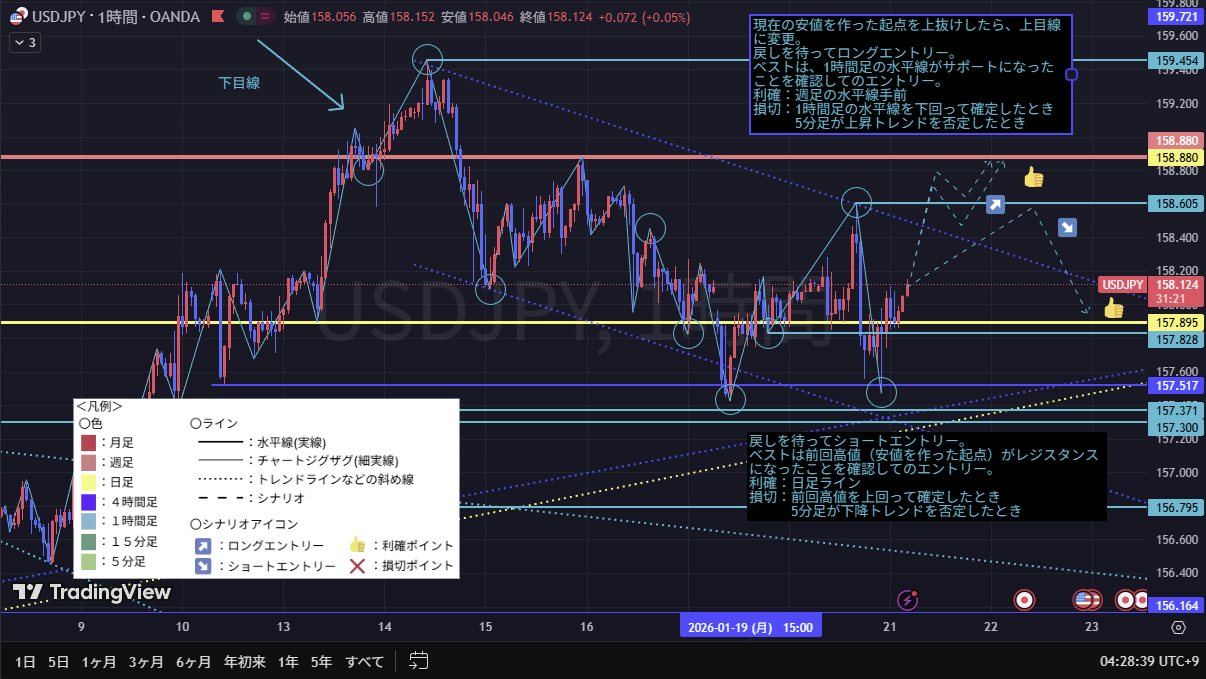Open chart settings gear on time axis
The height and width of the screenshot is (679, 1206).
(1178, 627)
